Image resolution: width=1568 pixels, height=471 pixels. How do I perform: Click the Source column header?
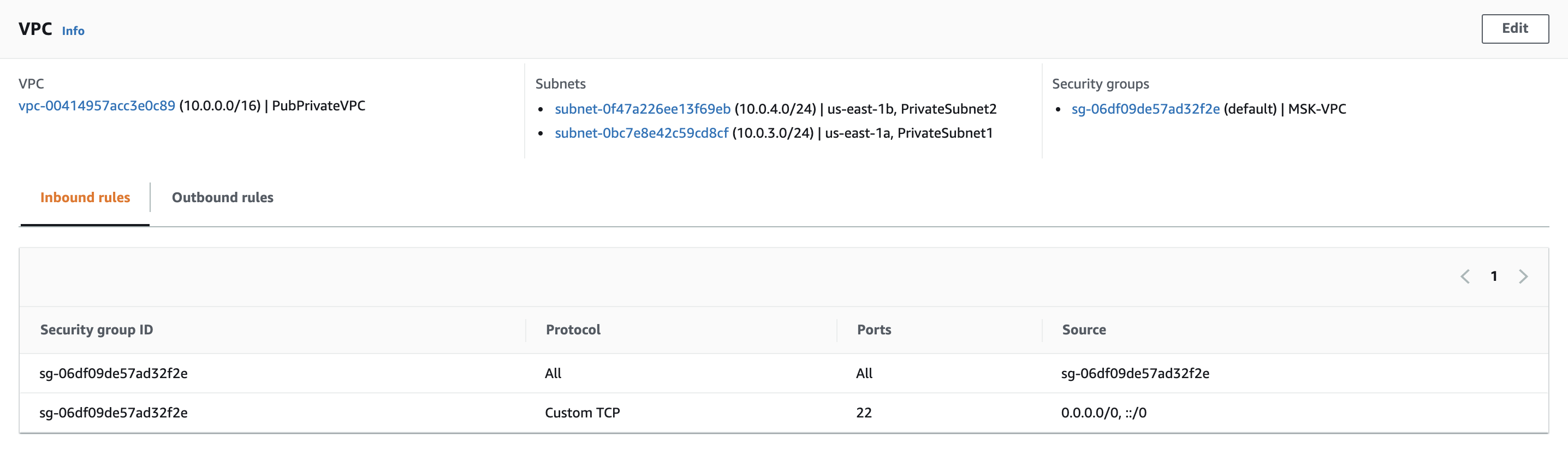1084,329
